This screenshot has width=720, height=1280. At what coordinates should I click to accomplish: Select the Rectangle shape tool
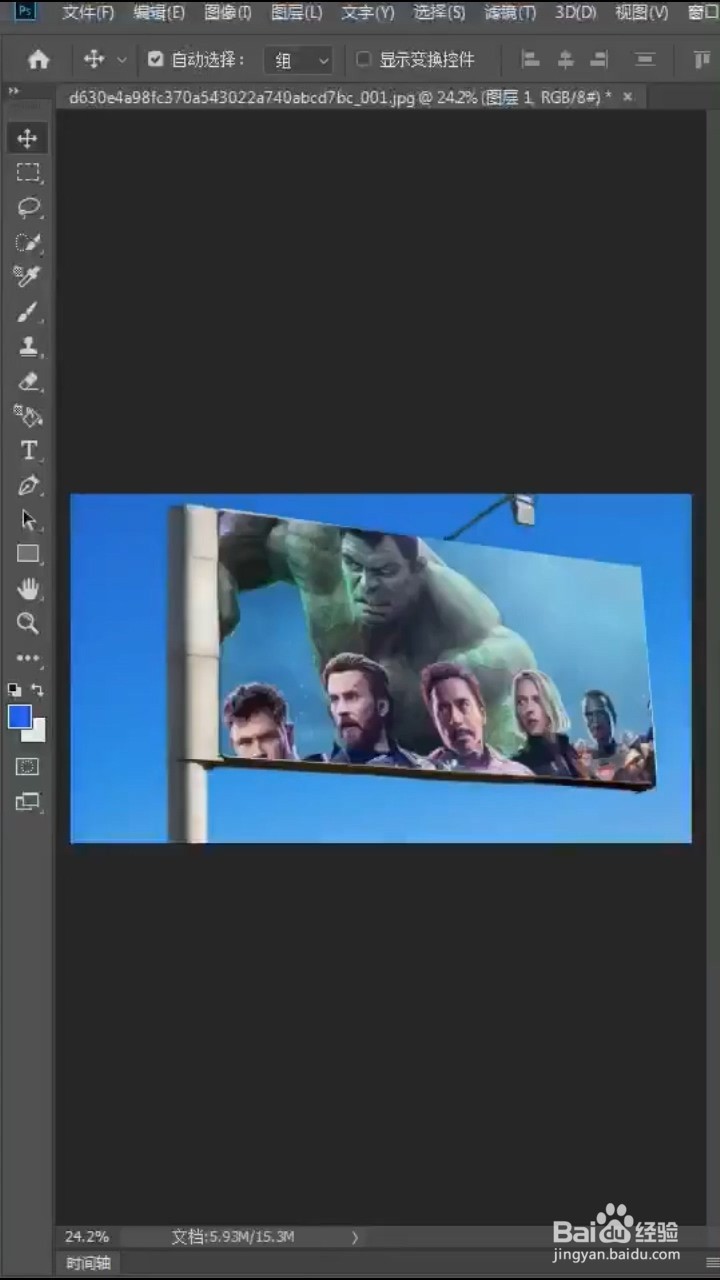[x=27, y=554]
